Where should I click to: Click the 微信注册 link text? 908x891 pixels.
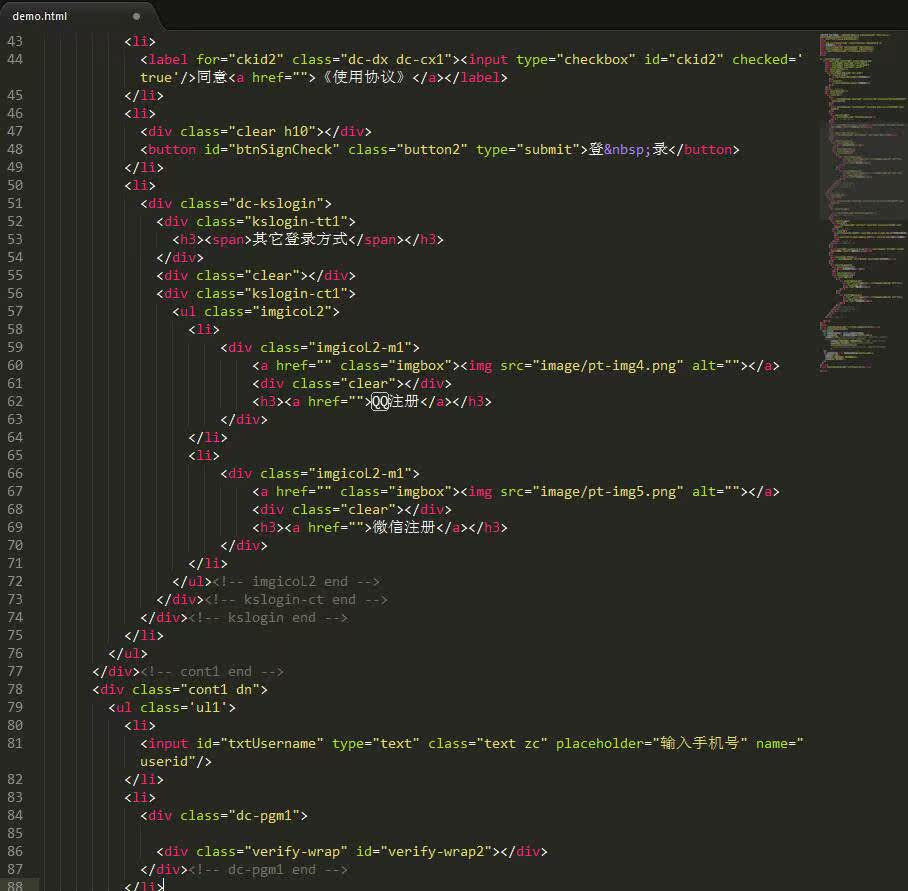[x=404, y=527]
